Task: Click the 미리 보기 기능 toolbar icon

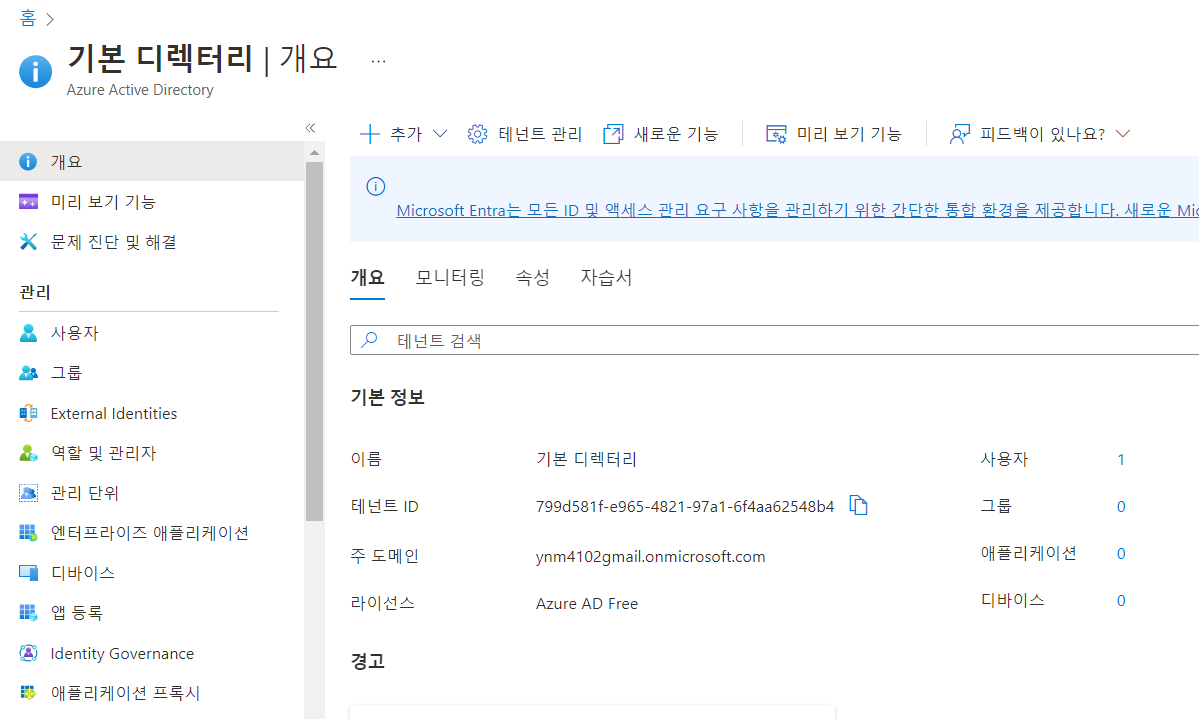Action: pyautogui.click(x=776, y=134)
